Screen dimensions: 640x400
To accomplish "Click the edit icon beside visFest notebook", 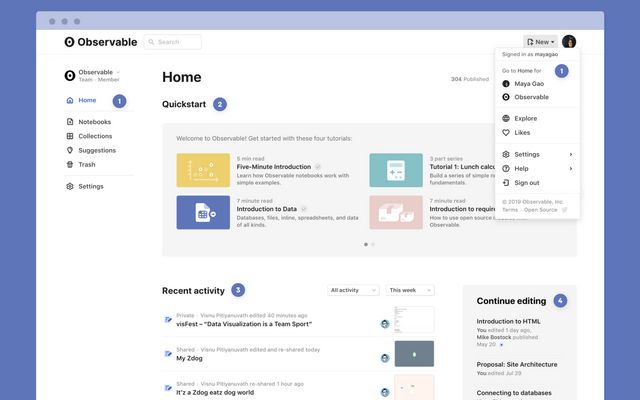I will pyautogui.click(x=168, y=320).
